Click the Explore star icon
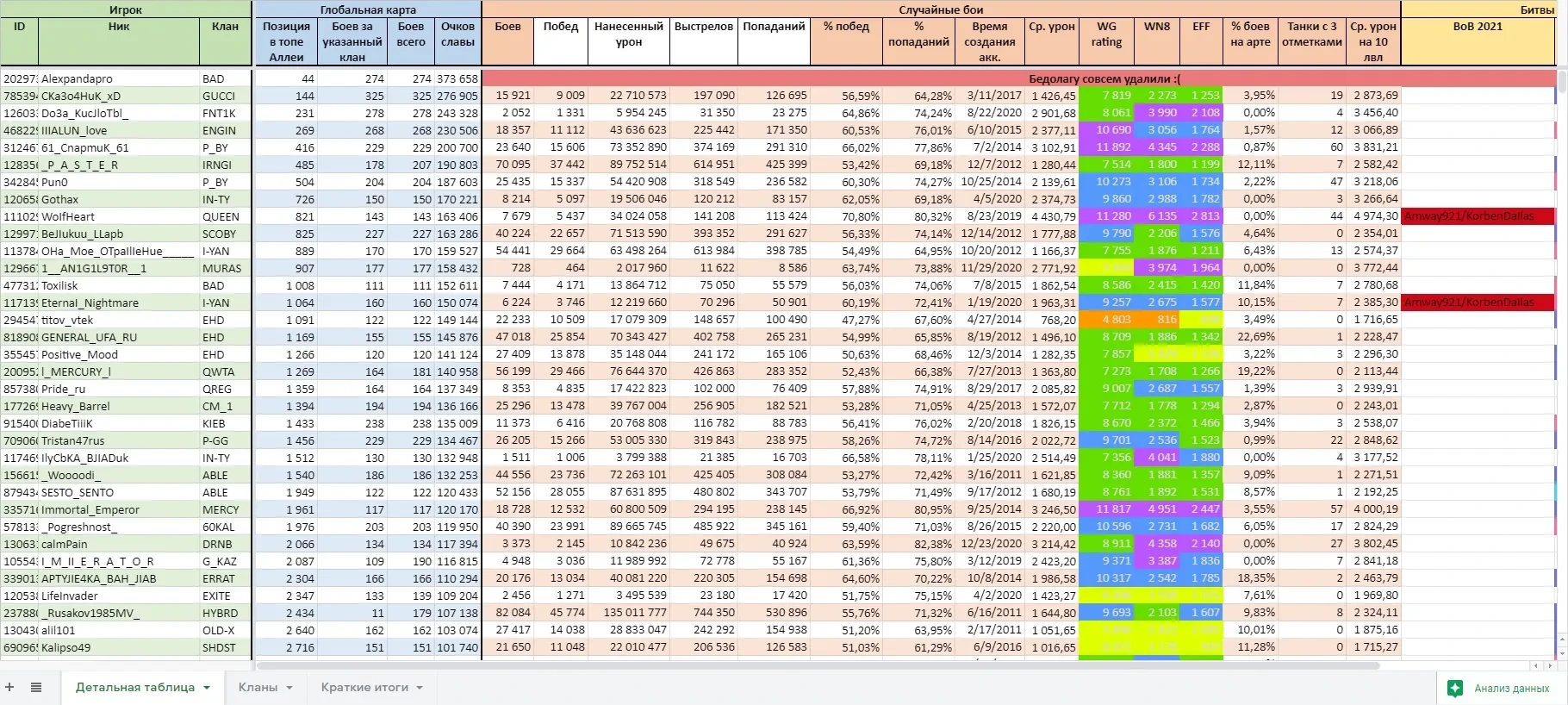 click(x=1455, y=688)
